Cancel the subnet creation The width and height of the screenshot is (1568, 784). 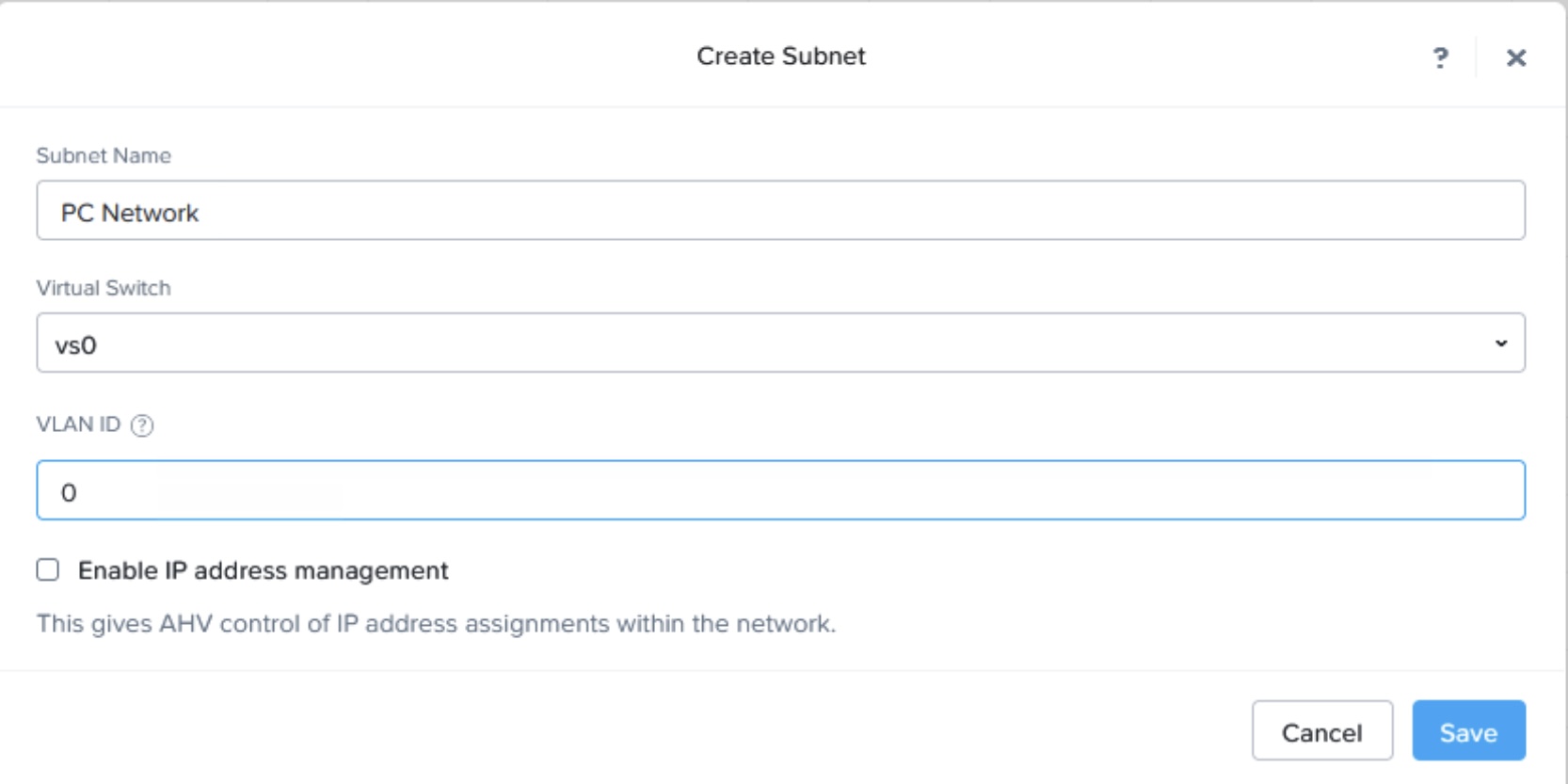pos(1321,731)
